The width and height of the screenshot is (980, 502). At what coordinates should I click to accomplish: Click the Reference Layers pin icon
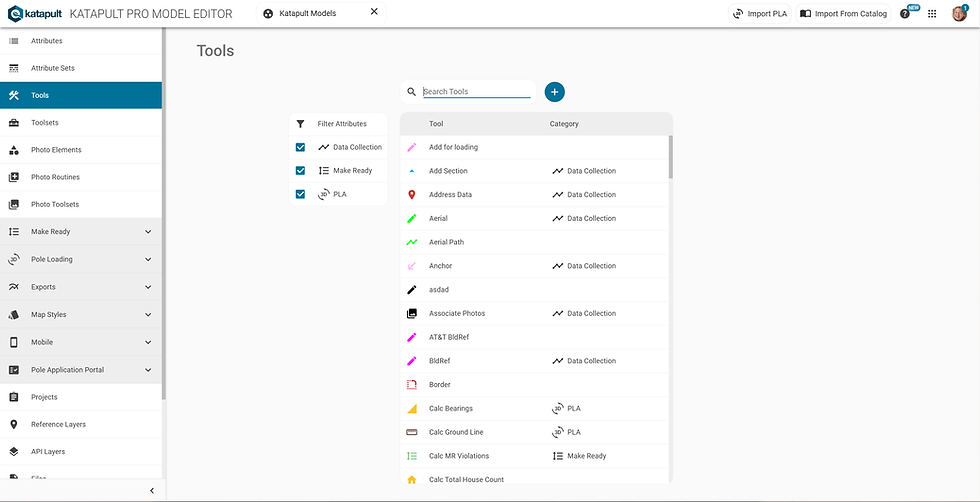[x=14, y=424]
